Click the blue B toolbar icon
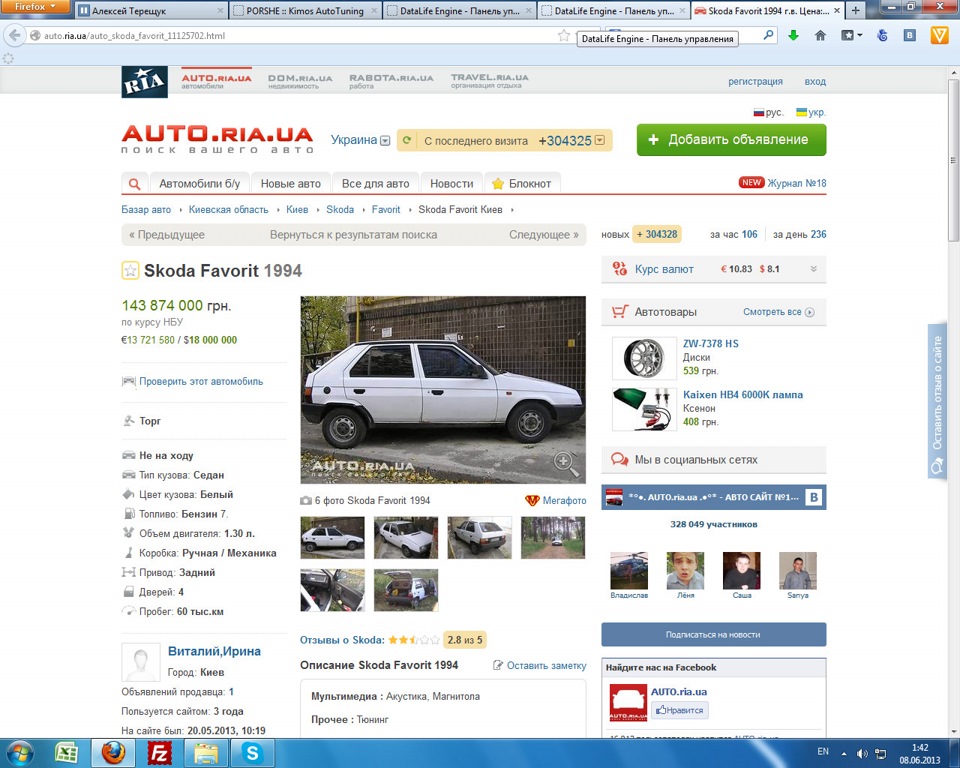Viewport: 960px width, 768px height. (910, 36)
